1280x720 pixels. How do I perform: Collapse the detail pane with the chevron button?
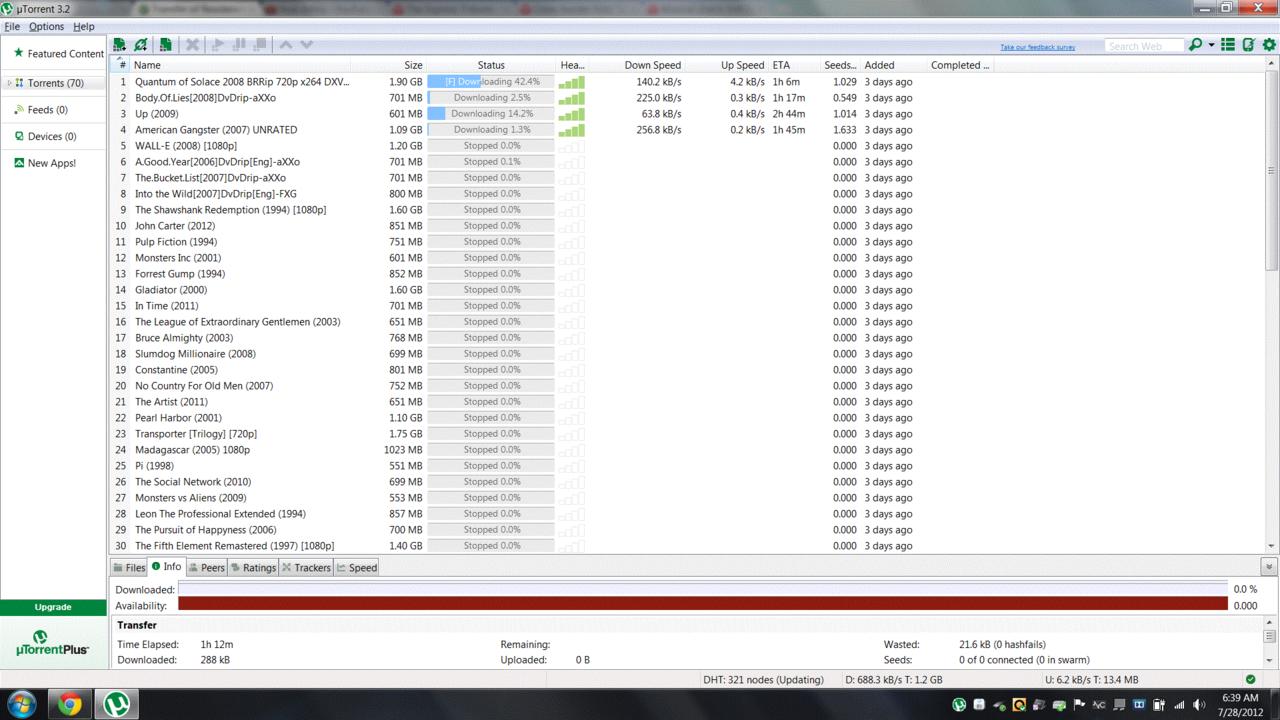pos(1269,567)
